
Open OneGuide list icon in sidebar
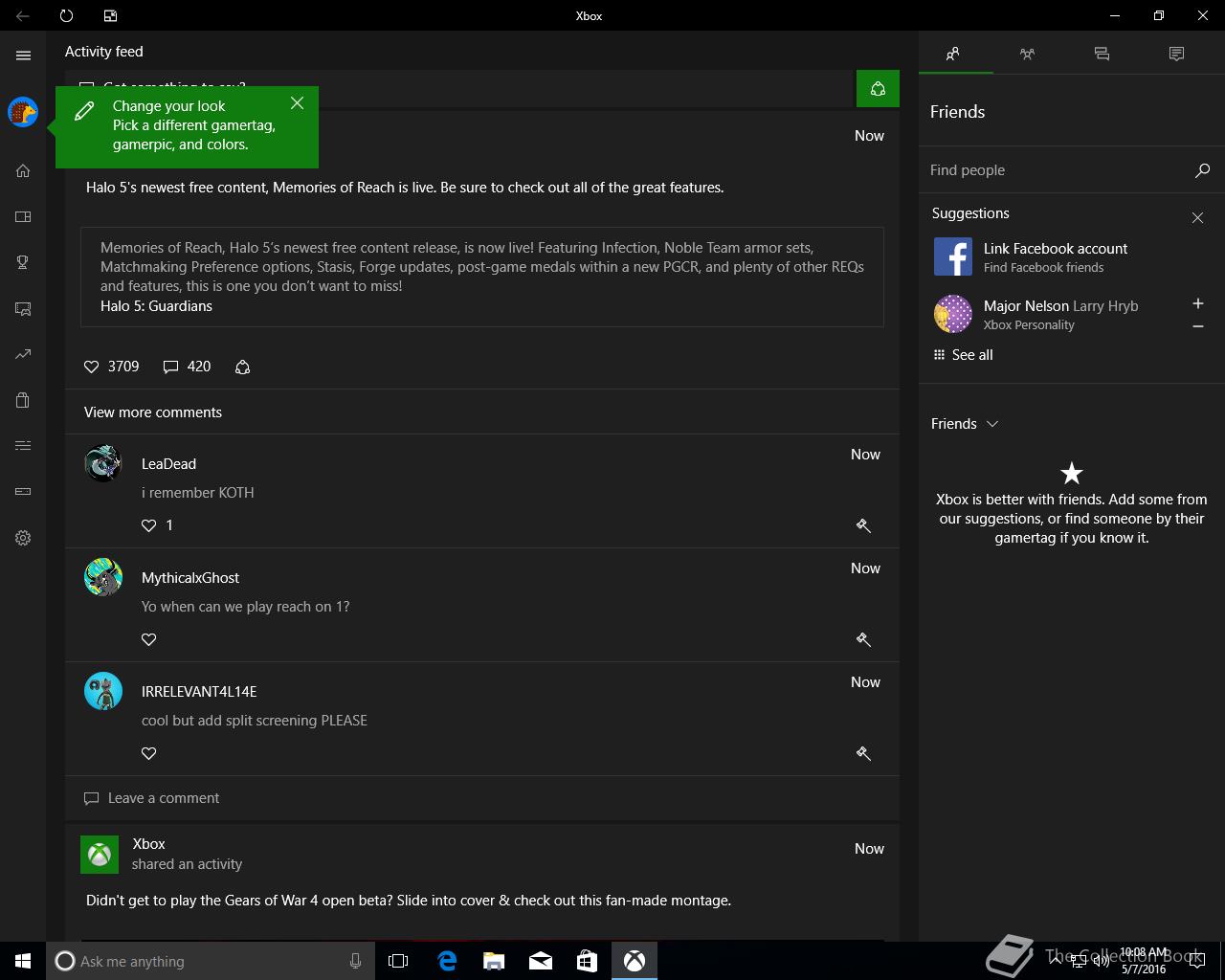(23, 446)
